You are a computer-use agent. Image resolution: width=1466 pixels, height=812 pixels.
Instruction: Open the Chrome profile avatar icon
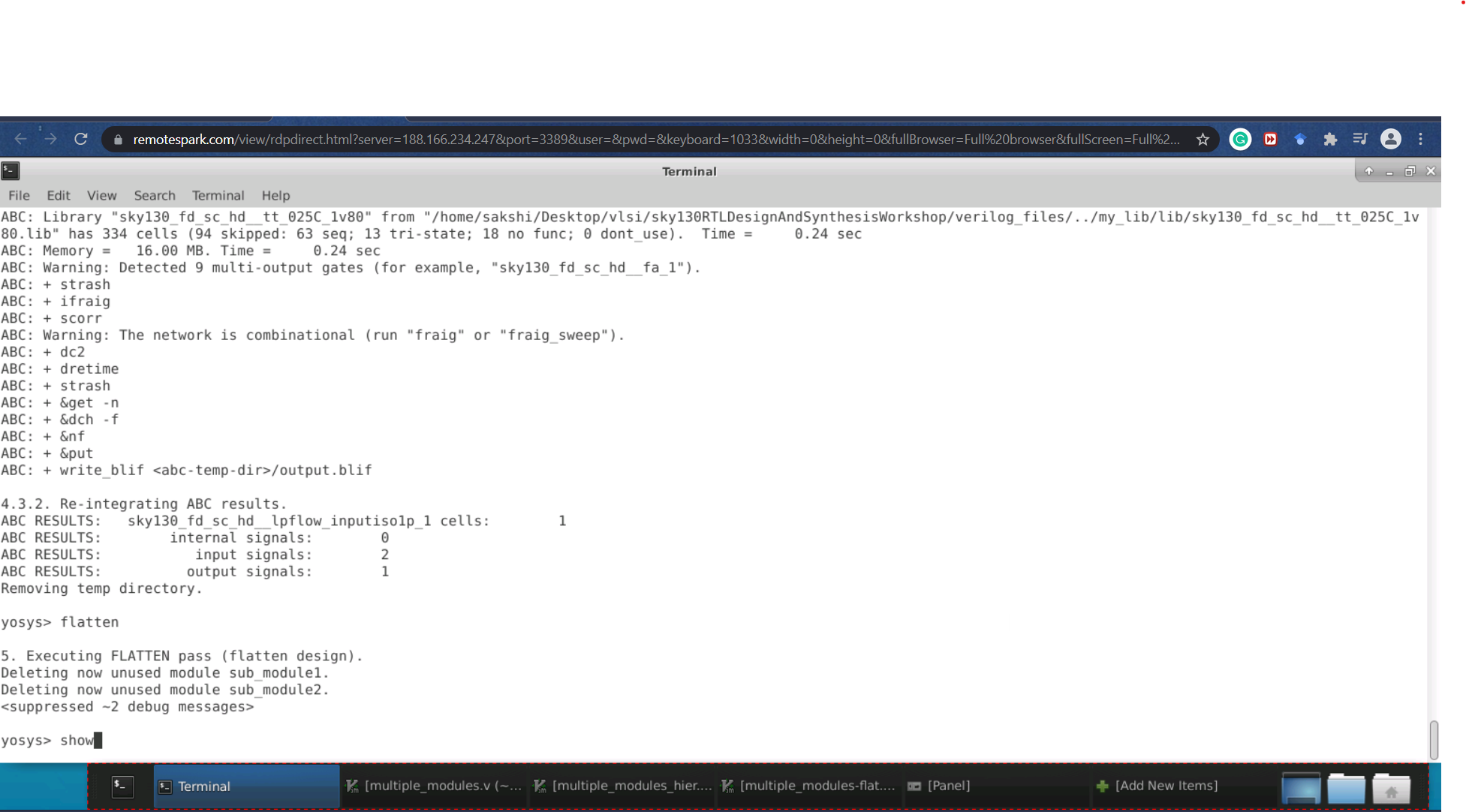tap(1391, 139)
